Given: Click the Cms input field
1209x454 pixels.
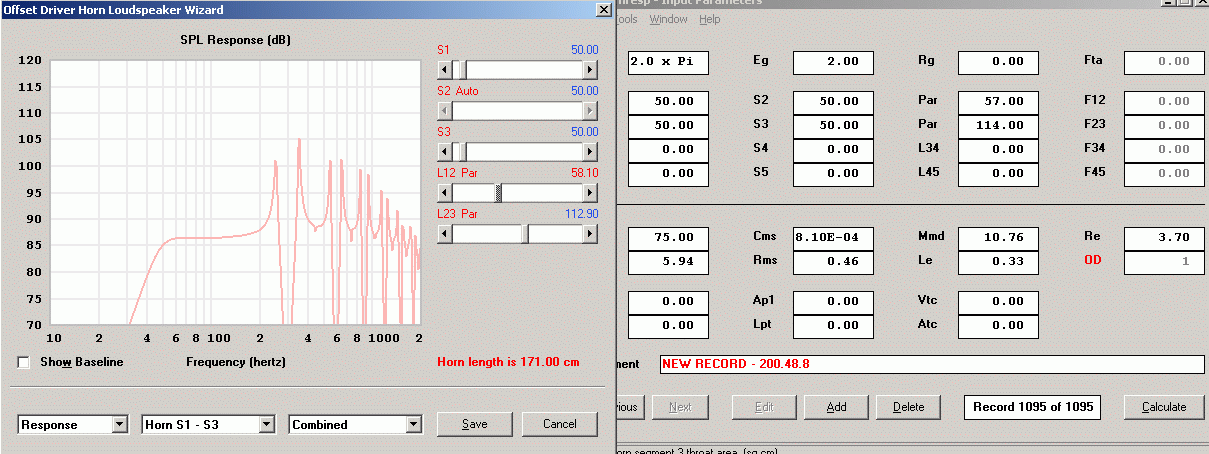Looking at the screenshot, I should point(833,238).
